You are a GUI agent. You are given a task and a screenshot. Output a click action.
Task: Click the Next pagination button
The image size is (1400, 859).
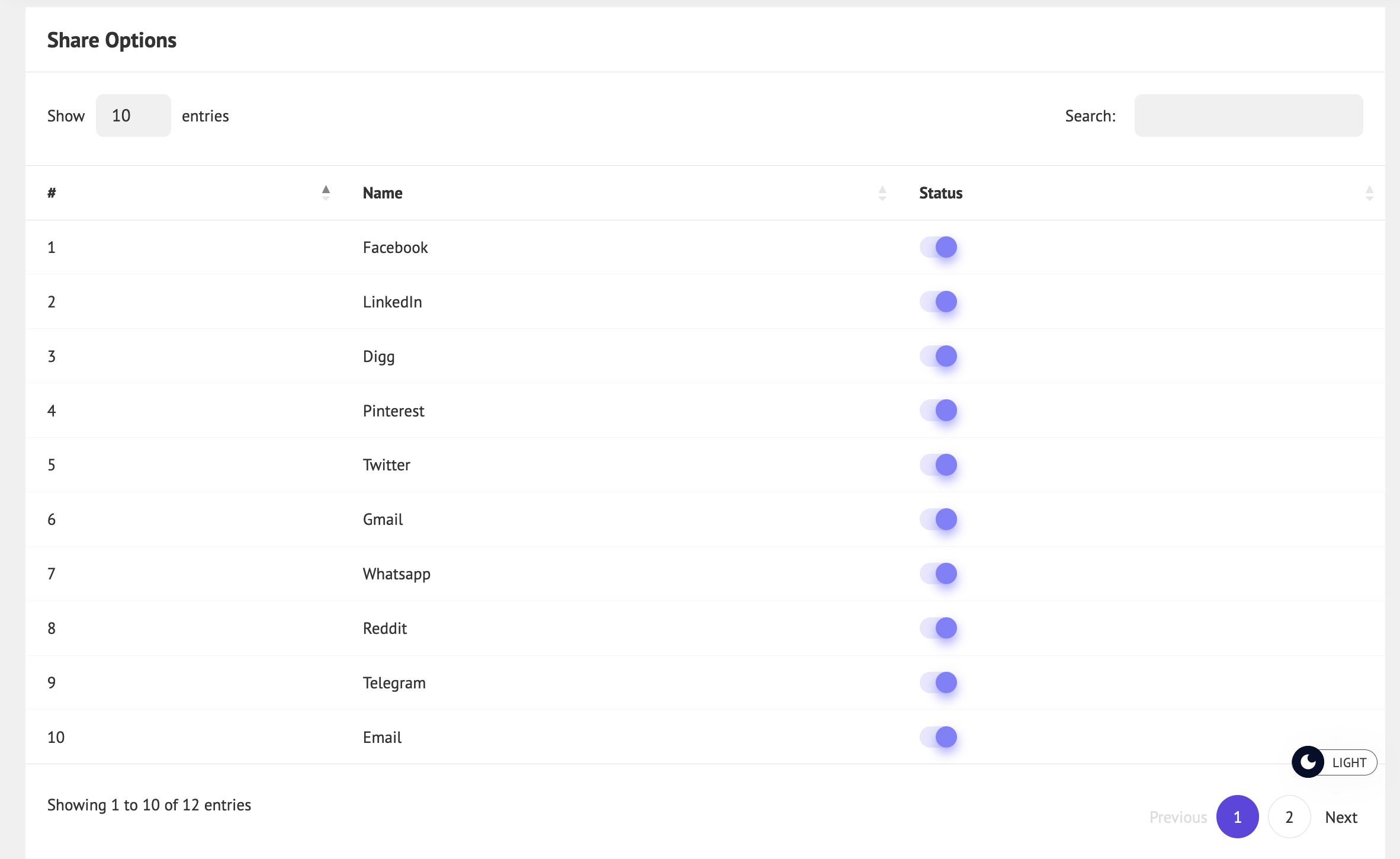(x=1342, y=816)
